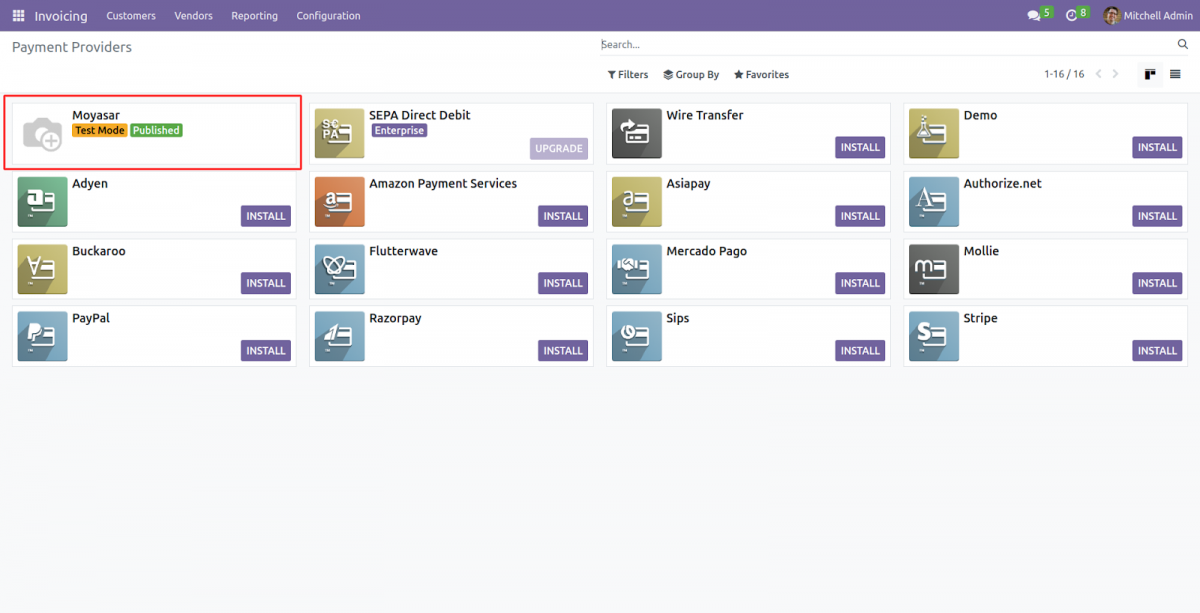Select the PayPal provider logo

pyautogui.click(x=42, y=336)
